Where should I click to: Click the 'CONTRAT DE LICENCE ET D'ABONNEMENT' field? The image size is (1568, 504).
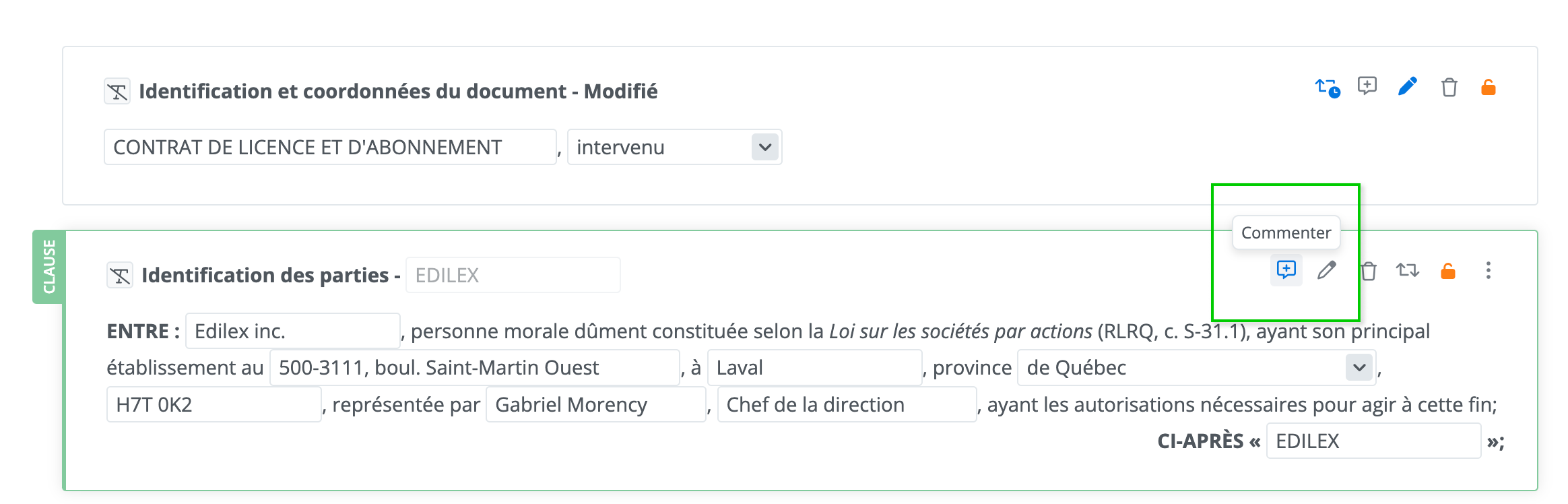[x=330, y=147]
